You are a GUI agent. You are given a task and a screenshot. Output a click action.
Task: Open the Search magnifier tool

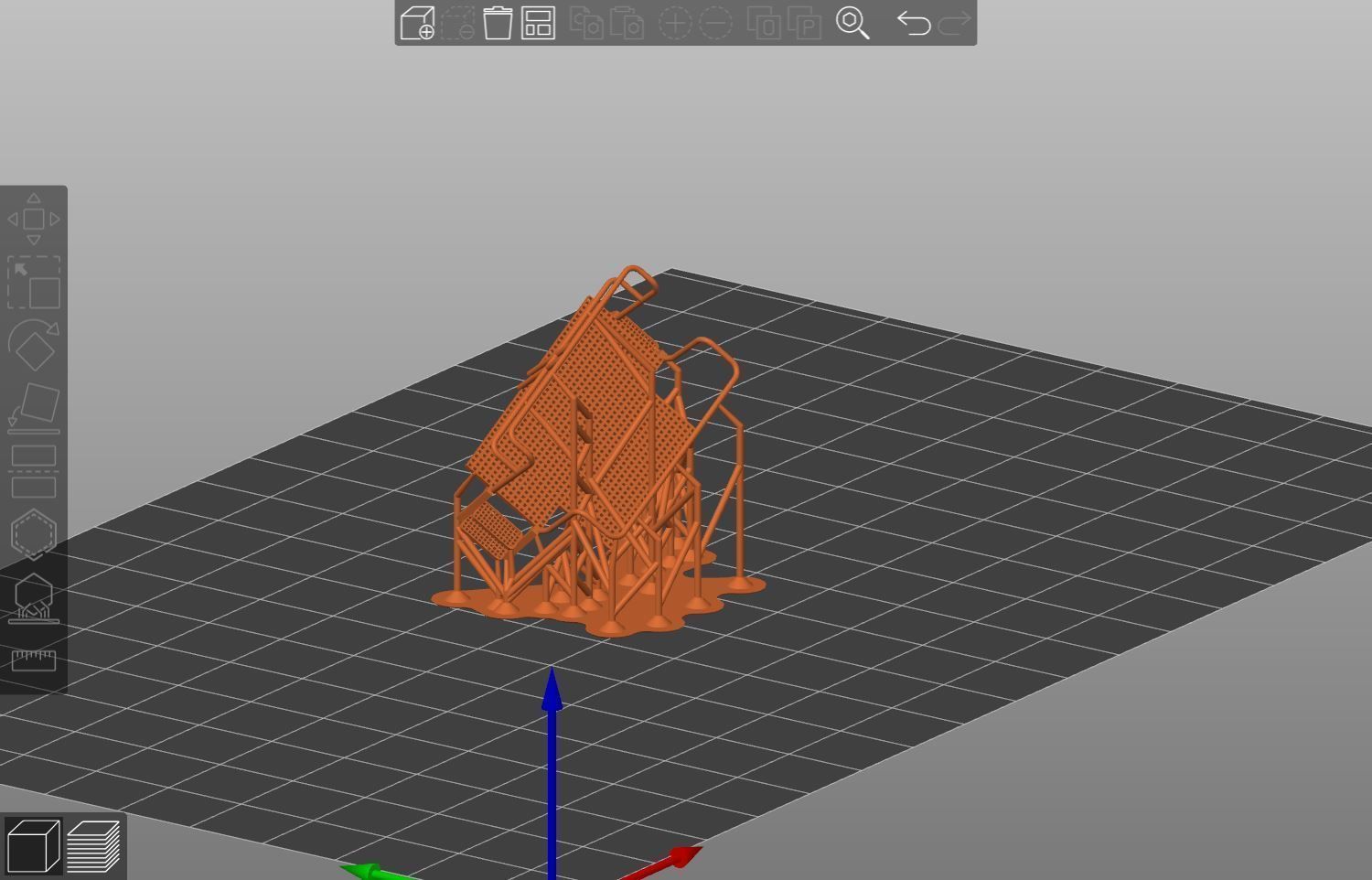(x=852, y=23)
